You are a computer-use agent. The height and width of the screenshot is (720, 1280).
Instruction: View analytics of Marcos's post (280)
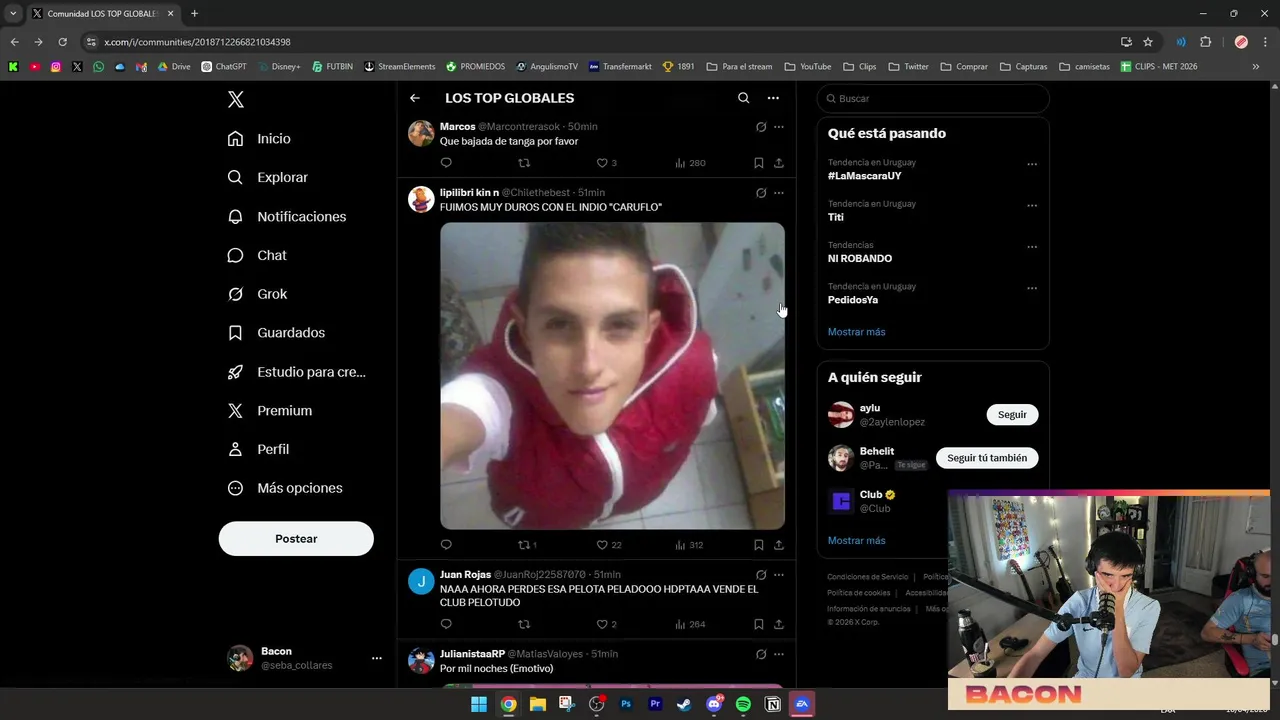point(690,163)
